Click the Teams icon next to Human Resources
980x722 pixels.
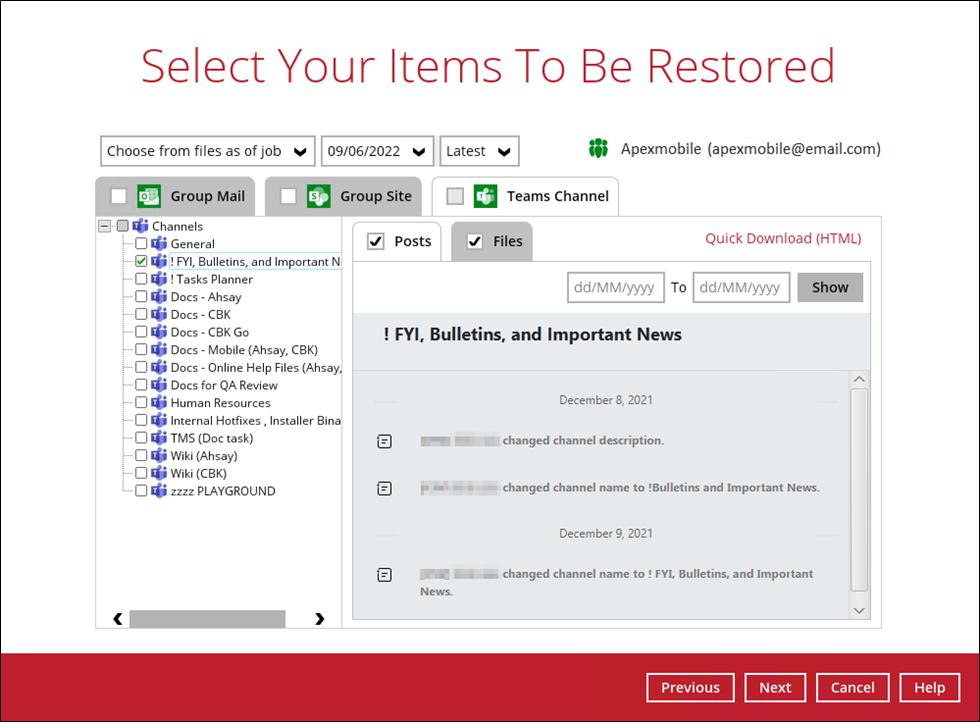tap(159, 403)
